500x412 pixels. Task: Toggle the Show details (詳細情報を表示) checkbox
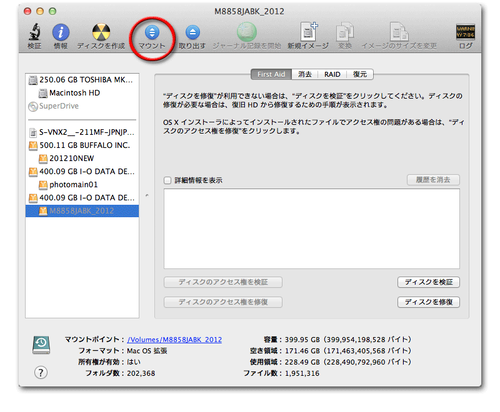[x=167, y=180]
